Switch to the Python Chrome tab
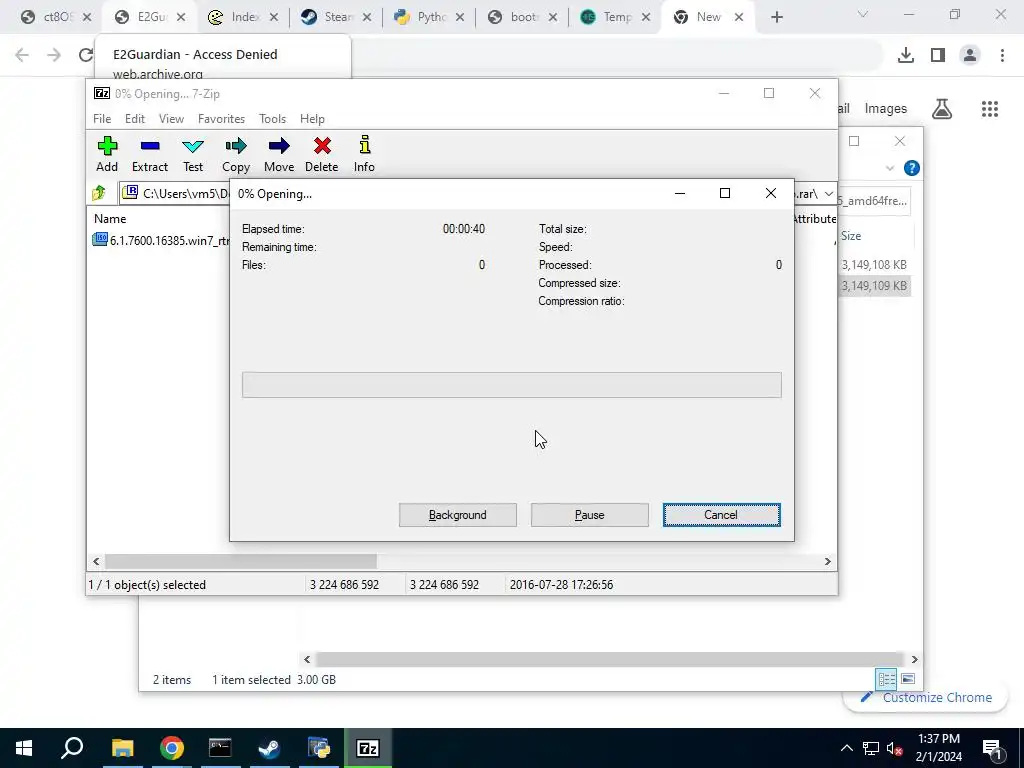This screenshot has width=1024, height=768. tap(430, 17)
